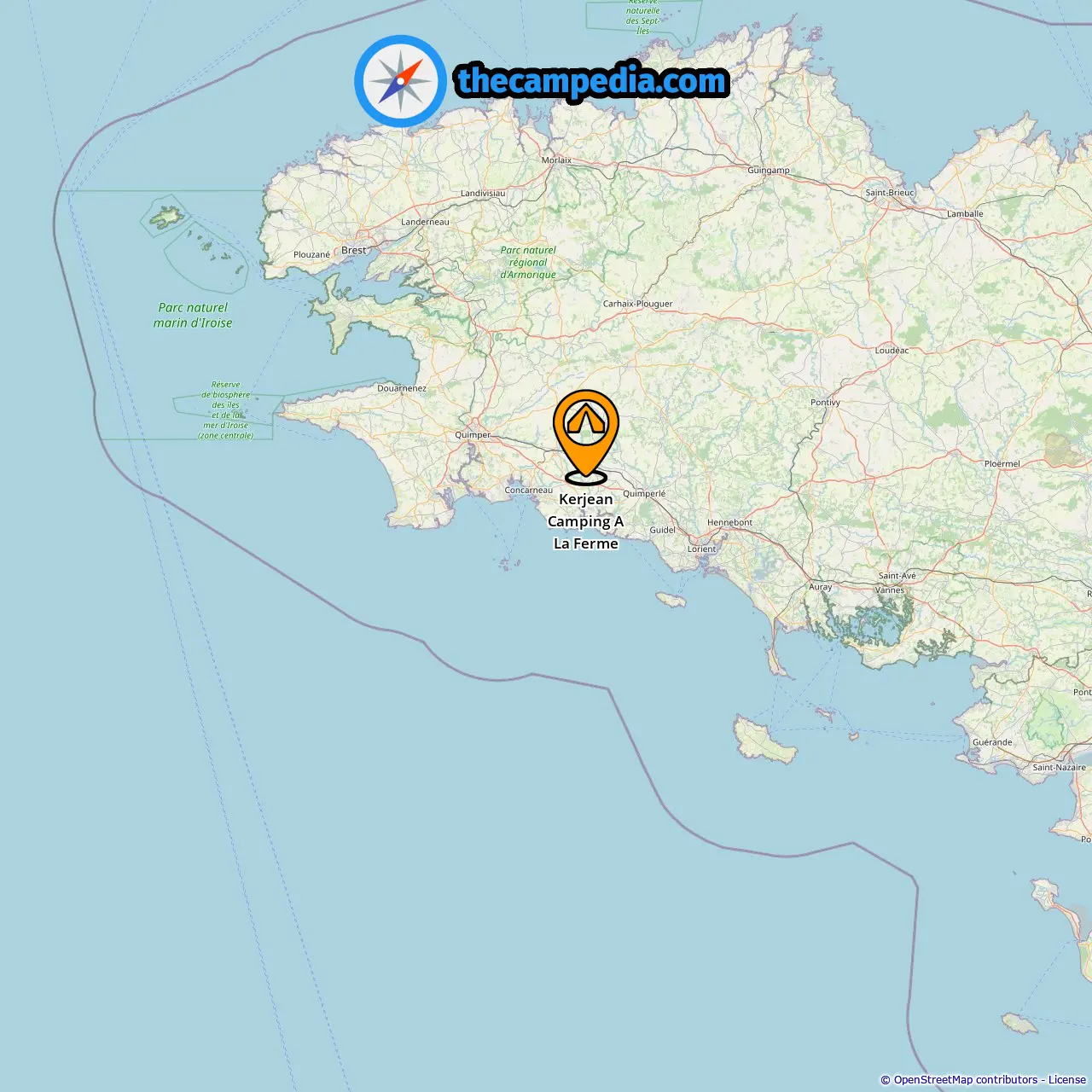1092x1092 pixels.
Task: Click the Vannes city label
Action: (890, 590)
